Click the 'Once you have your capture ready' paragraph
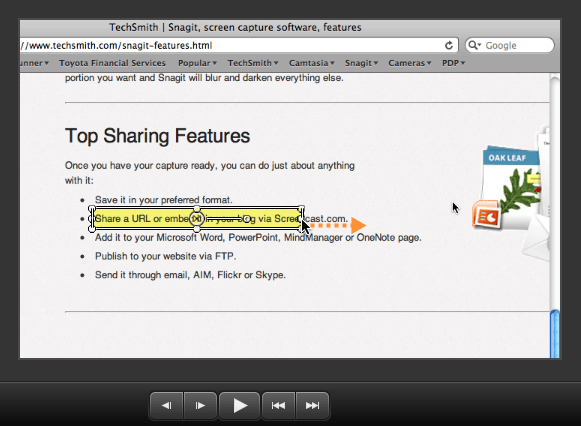The width and height of the screenshot is (581, 426). [210, 173]
